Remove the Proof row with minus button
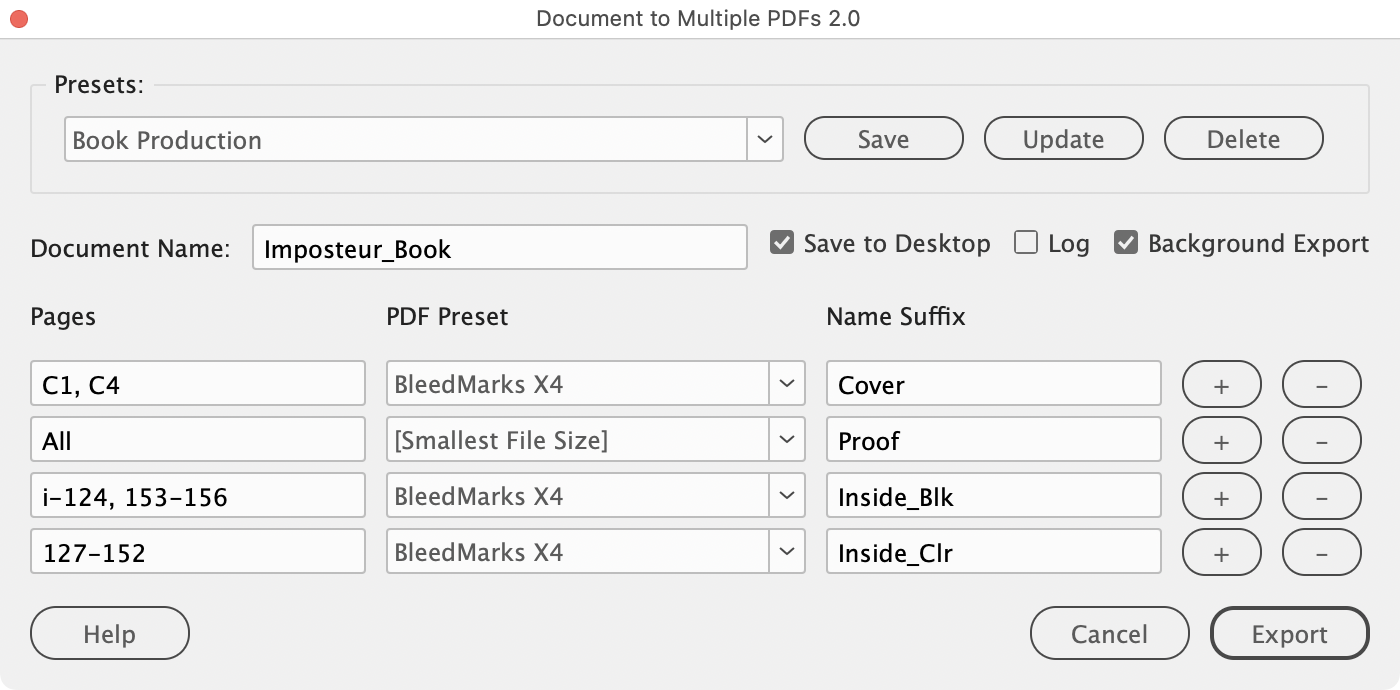The width and height of the screenshot is (1400, 690). pos(1321,441)
